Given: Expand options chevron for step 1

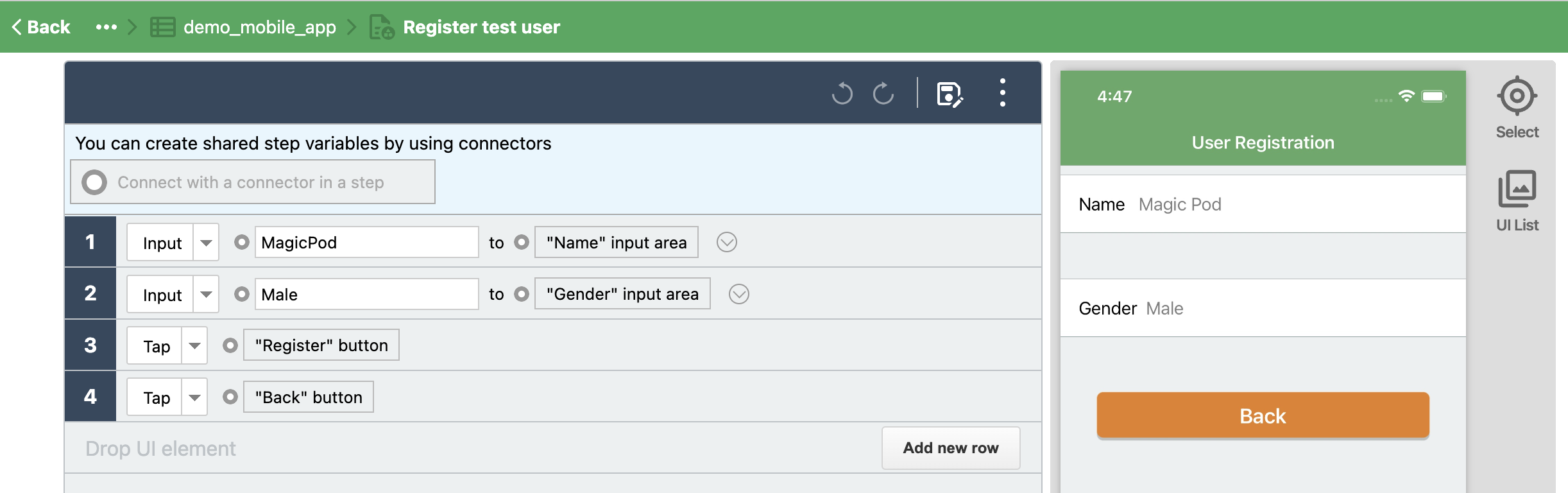Looking at the screenshot, I should (727, 242).
